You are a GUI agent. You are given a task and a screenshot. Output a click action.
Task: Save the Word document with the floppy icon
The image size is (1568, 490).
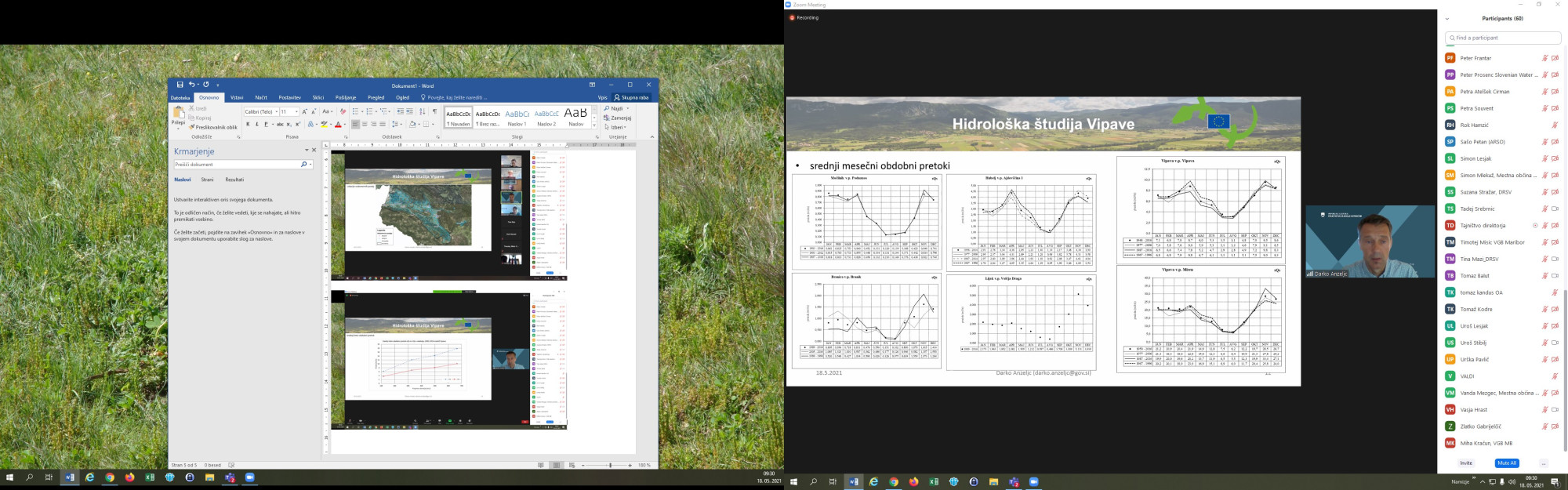click(180, 85)
